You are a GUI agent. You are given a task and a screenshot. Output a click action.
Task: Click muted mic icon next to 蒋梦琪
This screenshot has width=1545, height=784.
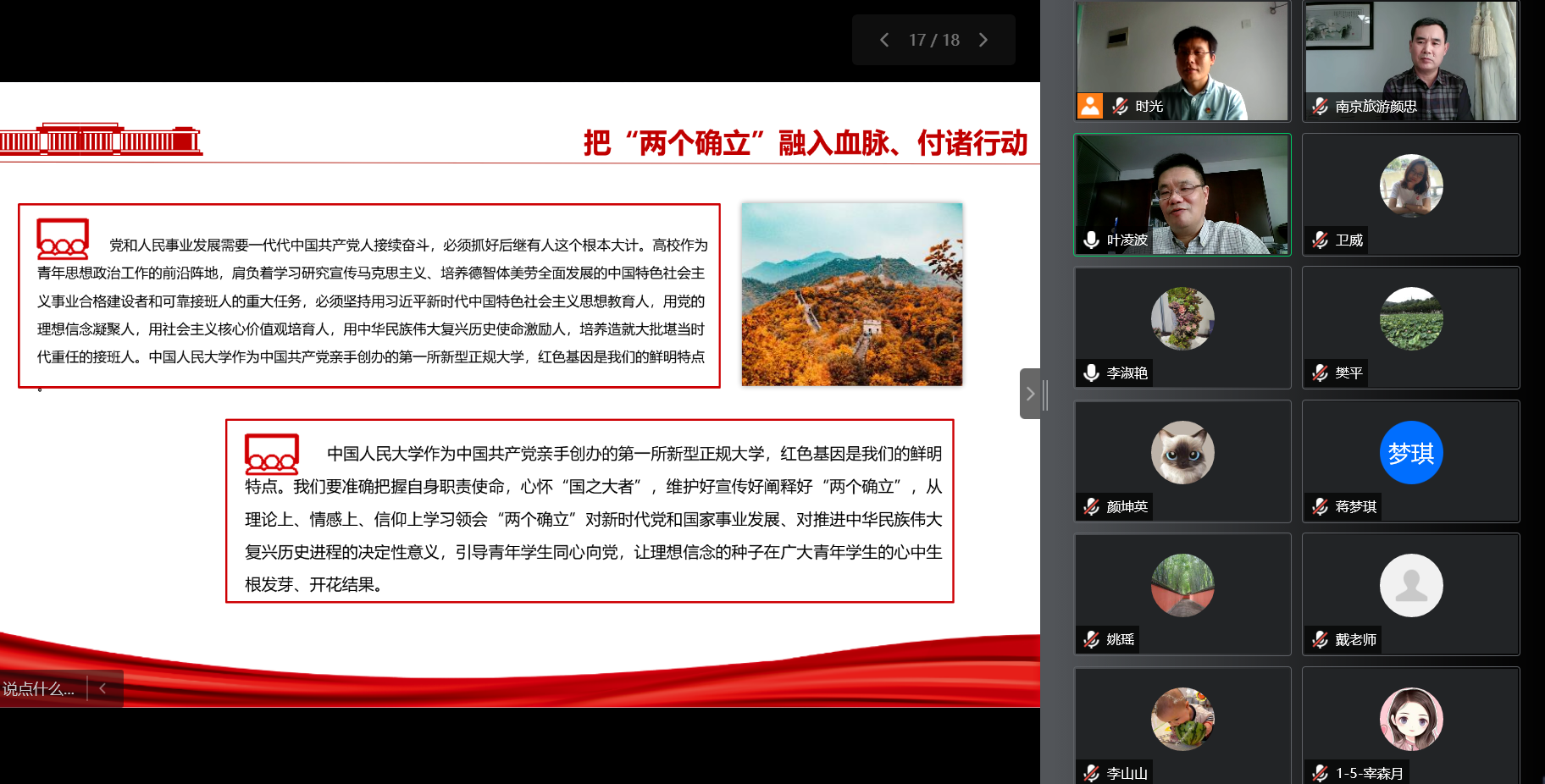point(1320,506)
